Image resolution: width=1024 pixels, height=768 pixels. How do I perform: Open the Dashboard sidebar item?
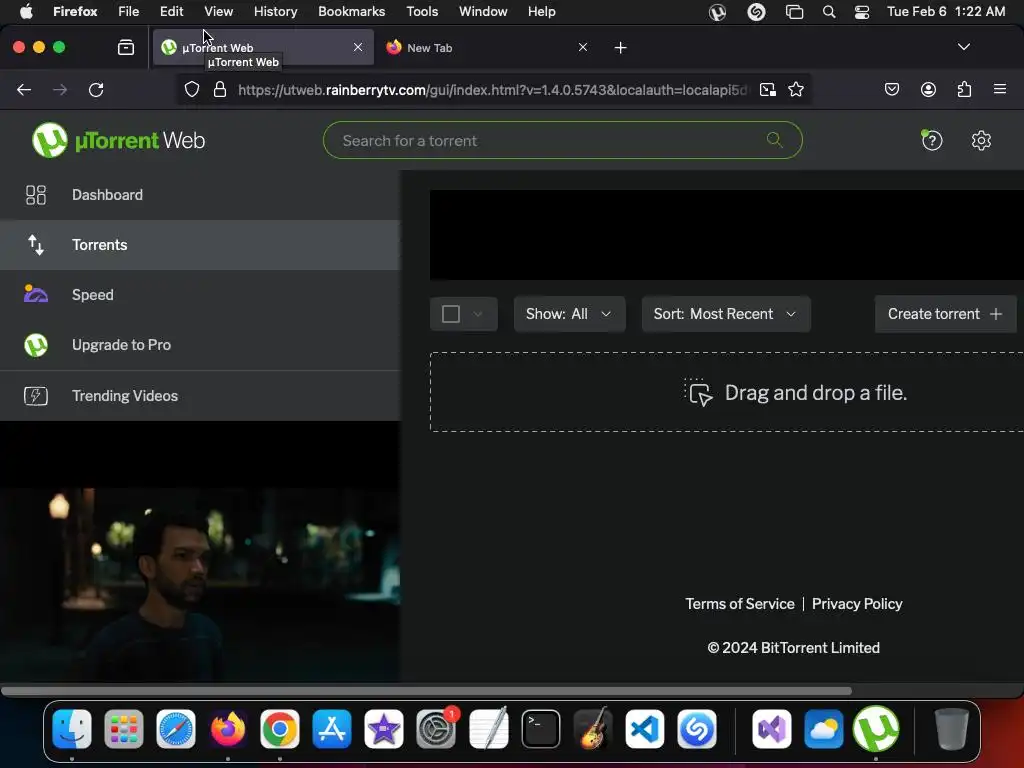tap(200, 195)
